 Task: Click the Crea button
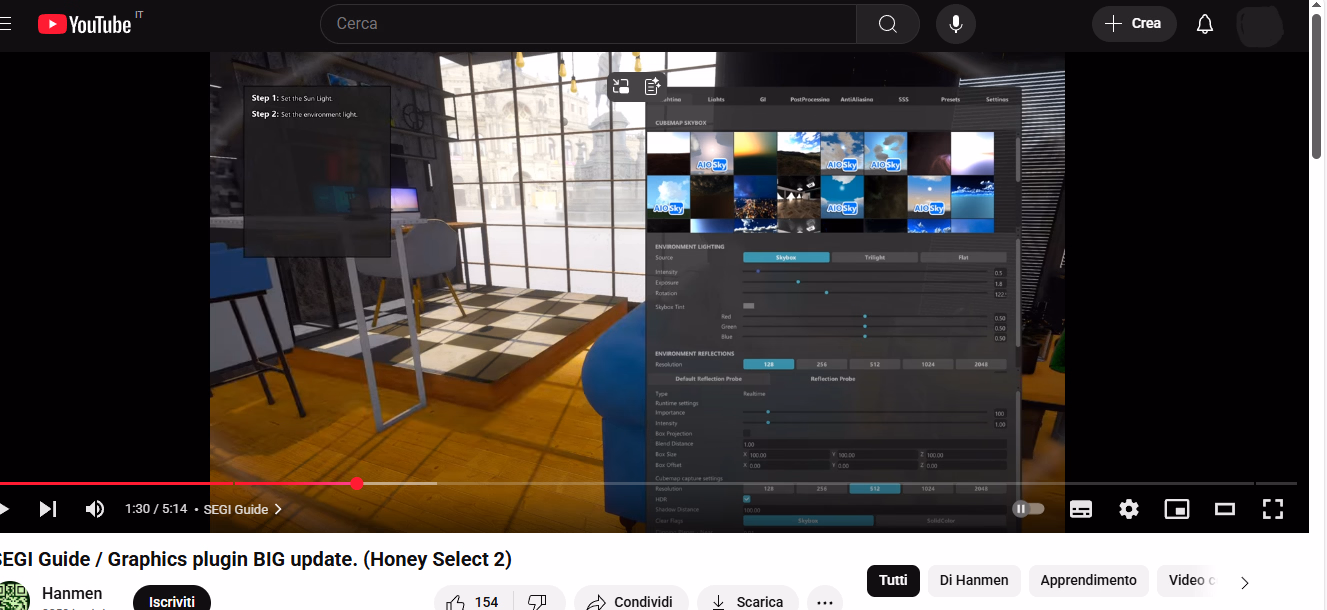click(1134, 24)
